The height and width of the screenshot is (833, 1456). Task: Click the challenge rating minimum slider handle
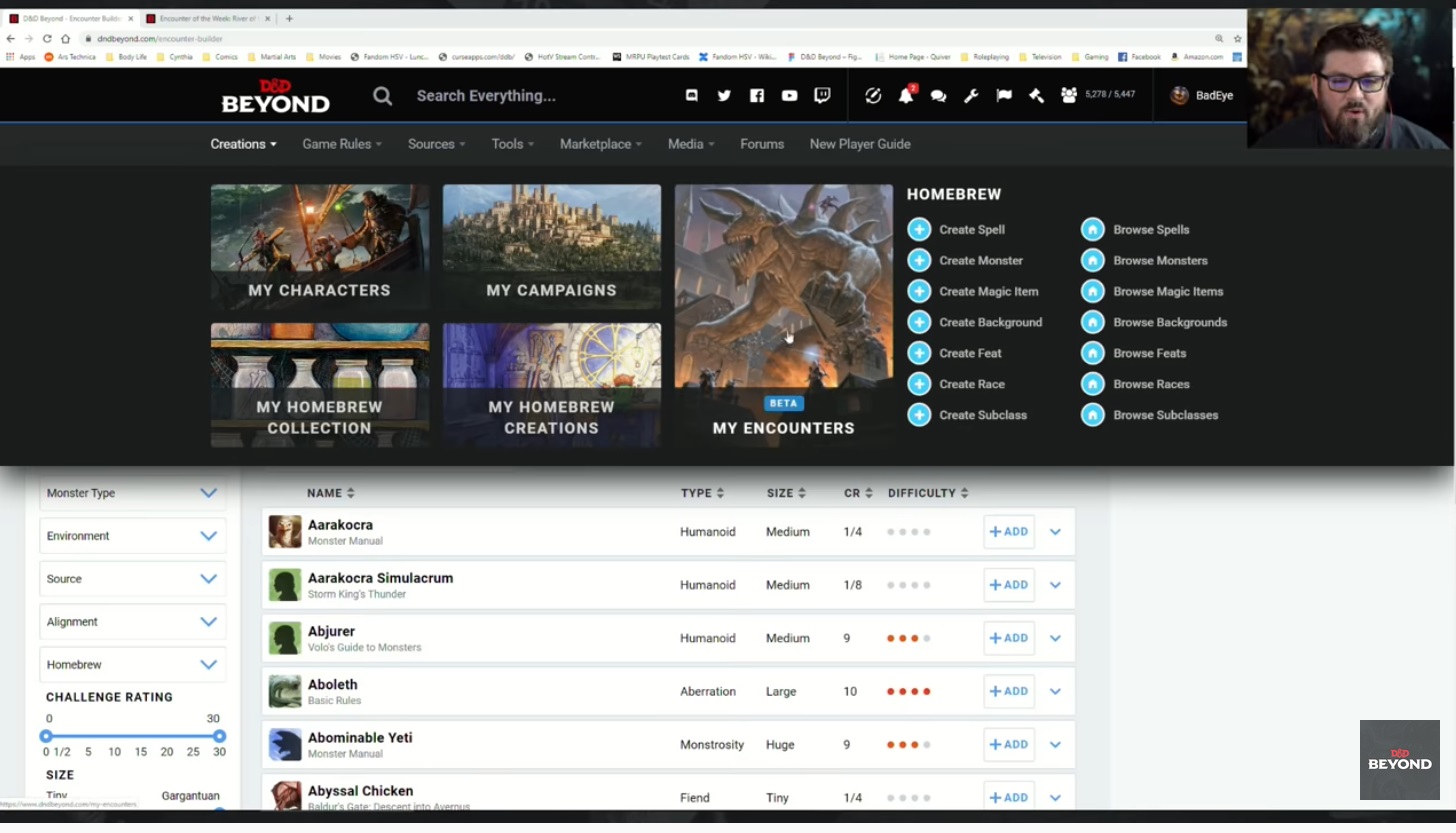click(46, 736)
